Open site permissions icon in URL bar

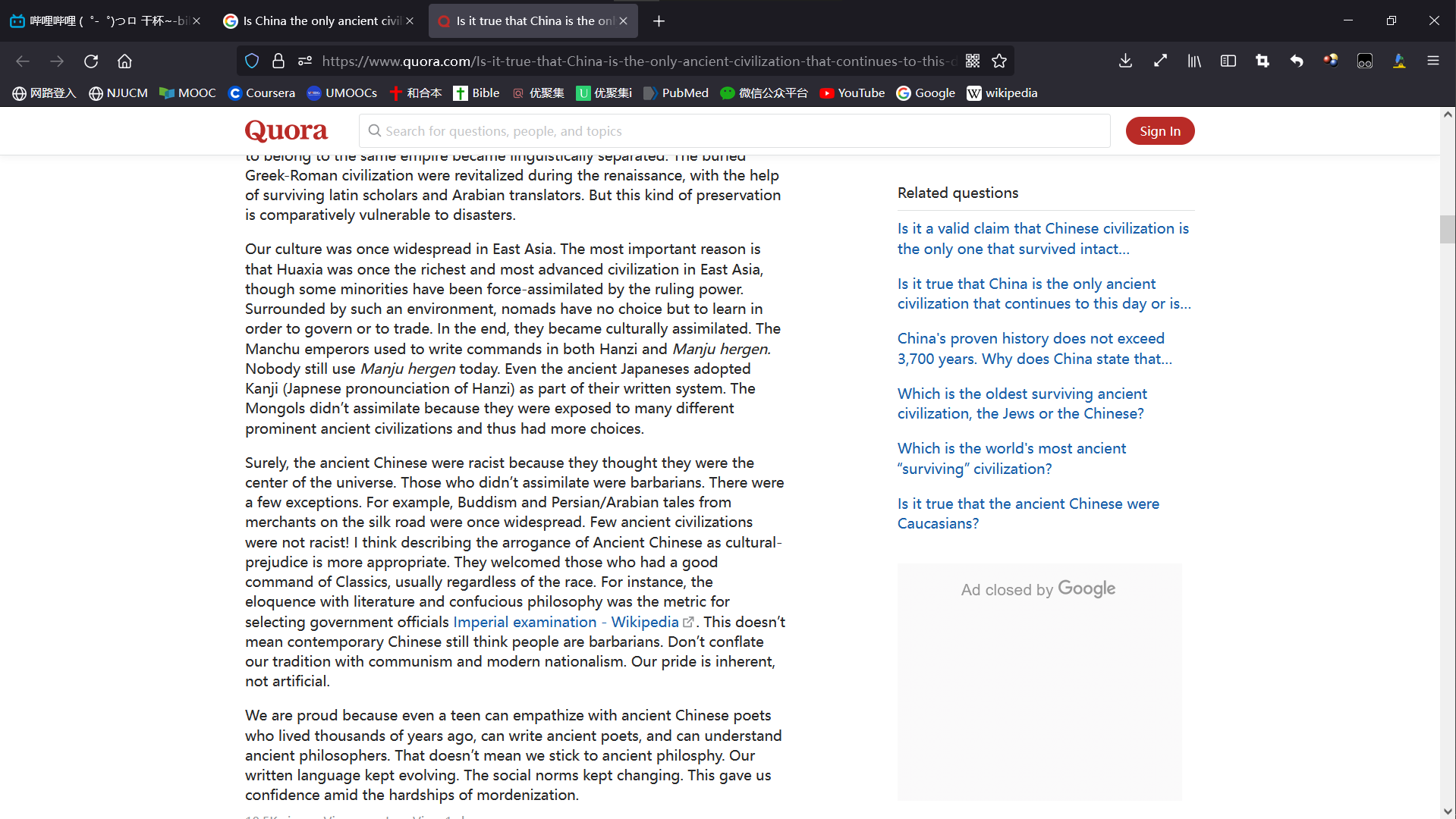(305, 61)
